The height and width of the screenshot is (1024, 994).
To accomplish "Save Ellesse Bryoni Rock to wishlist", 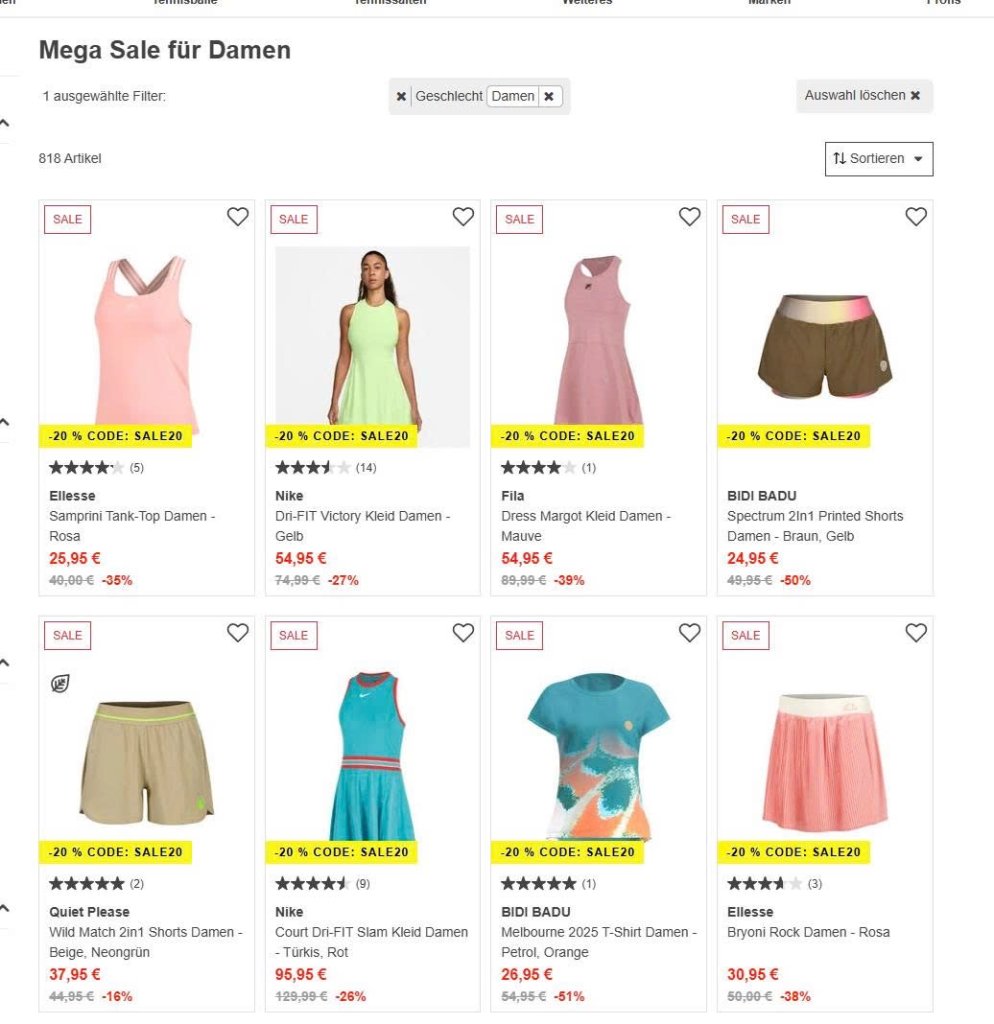I will click(916, 633).
